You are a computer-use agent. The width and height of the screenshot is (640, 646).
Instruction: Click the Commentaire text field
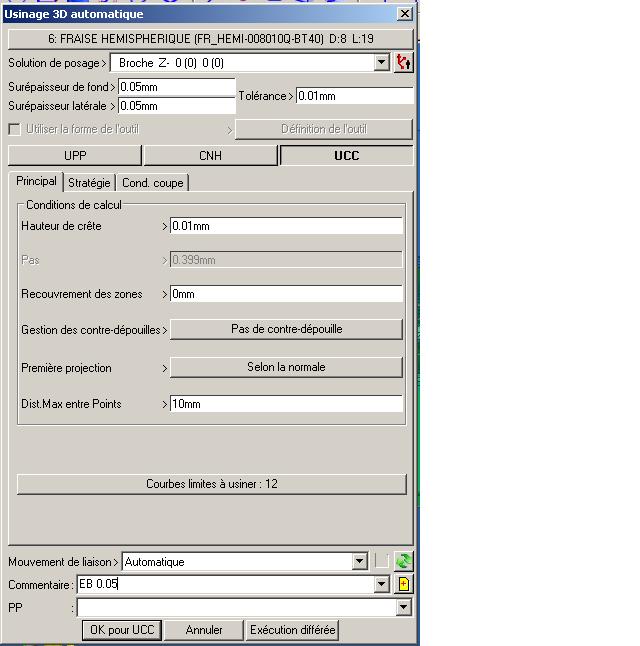click(x=225, y=584)
